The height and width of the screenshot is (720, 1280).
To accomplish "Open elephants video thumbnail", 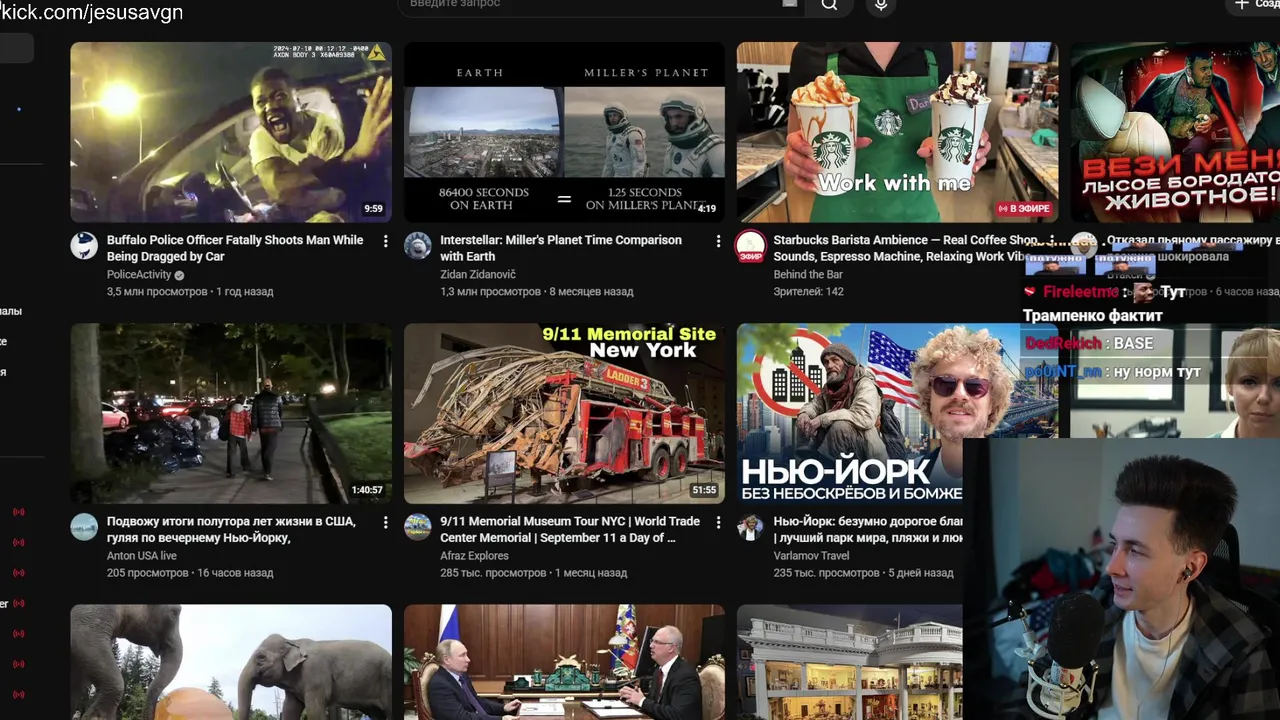I will 231,662.
